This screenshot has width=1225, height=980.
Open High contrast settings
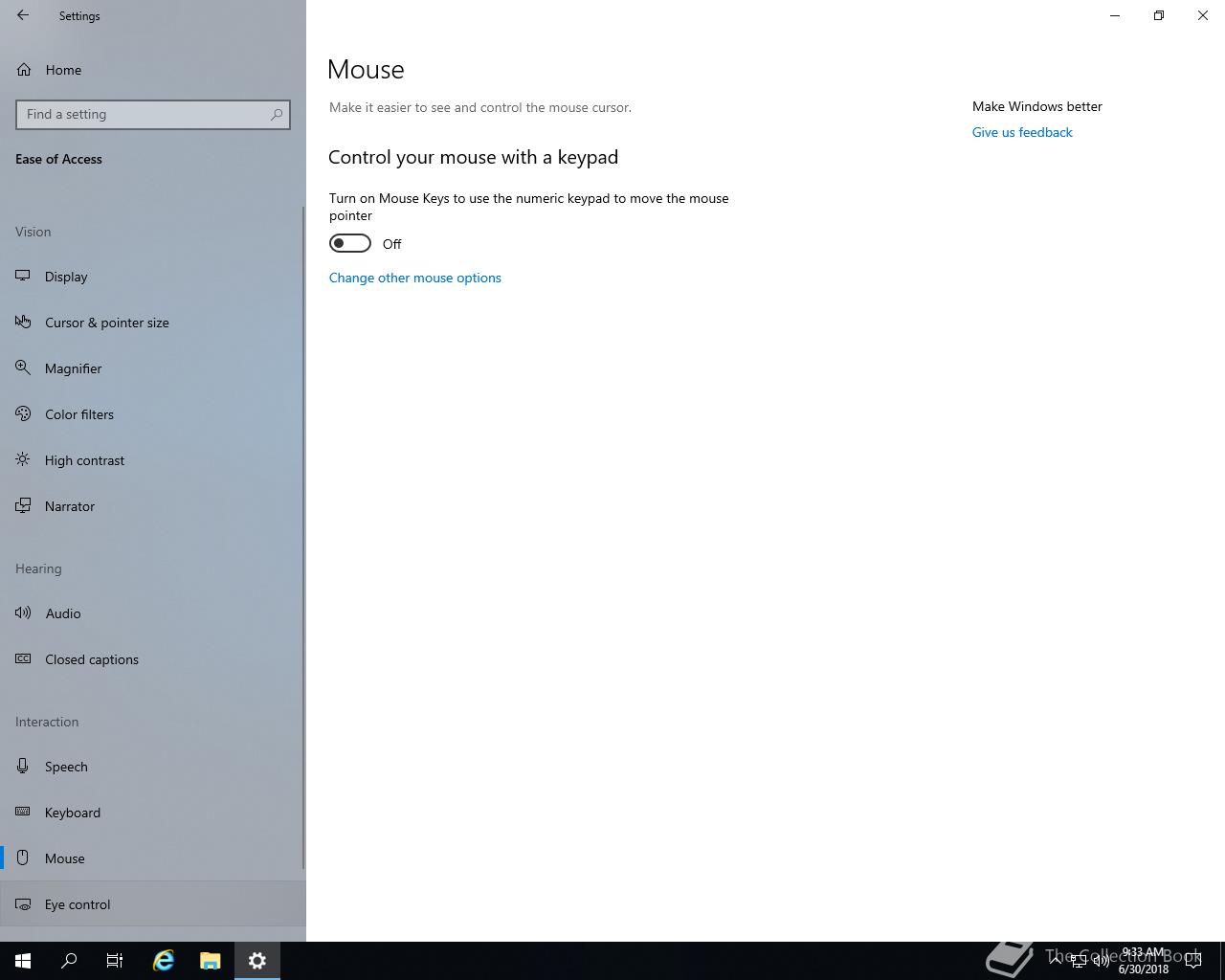[153, 460]
